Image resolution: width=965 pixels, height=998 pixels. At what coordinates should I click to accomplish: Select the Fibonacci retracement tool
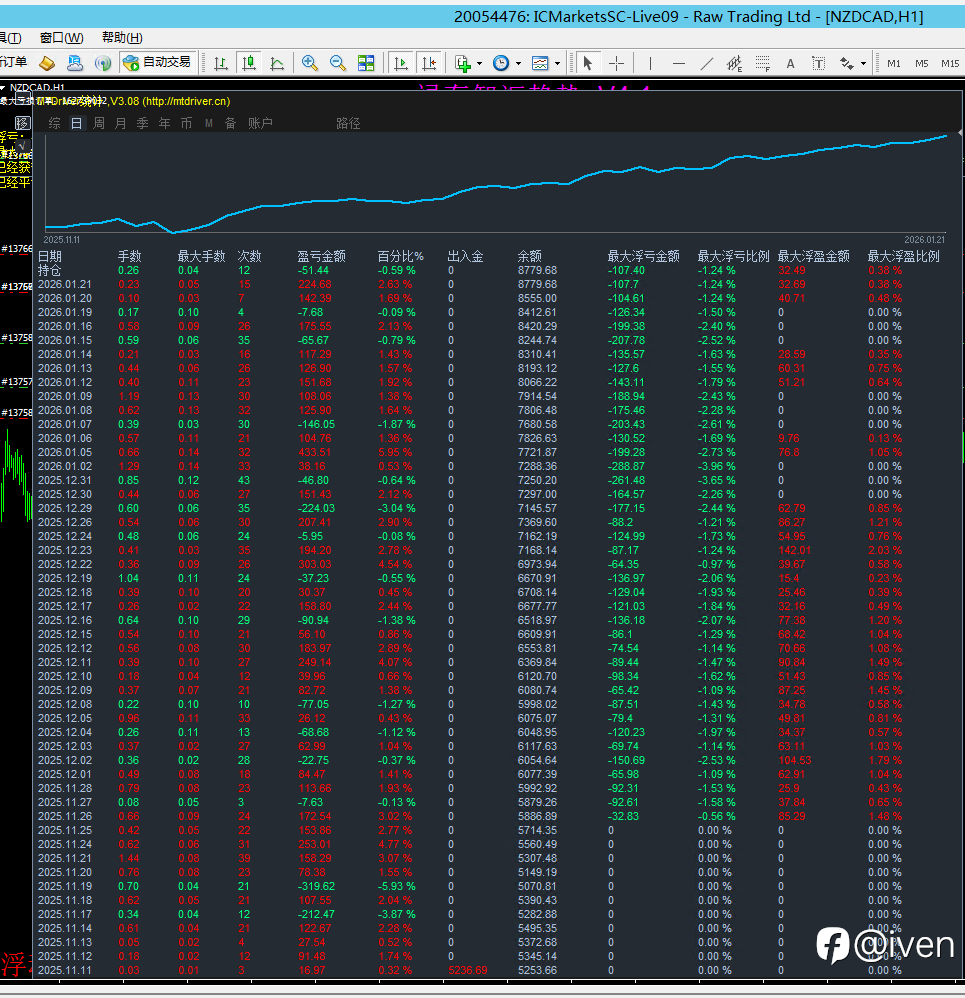coord(763,63)
